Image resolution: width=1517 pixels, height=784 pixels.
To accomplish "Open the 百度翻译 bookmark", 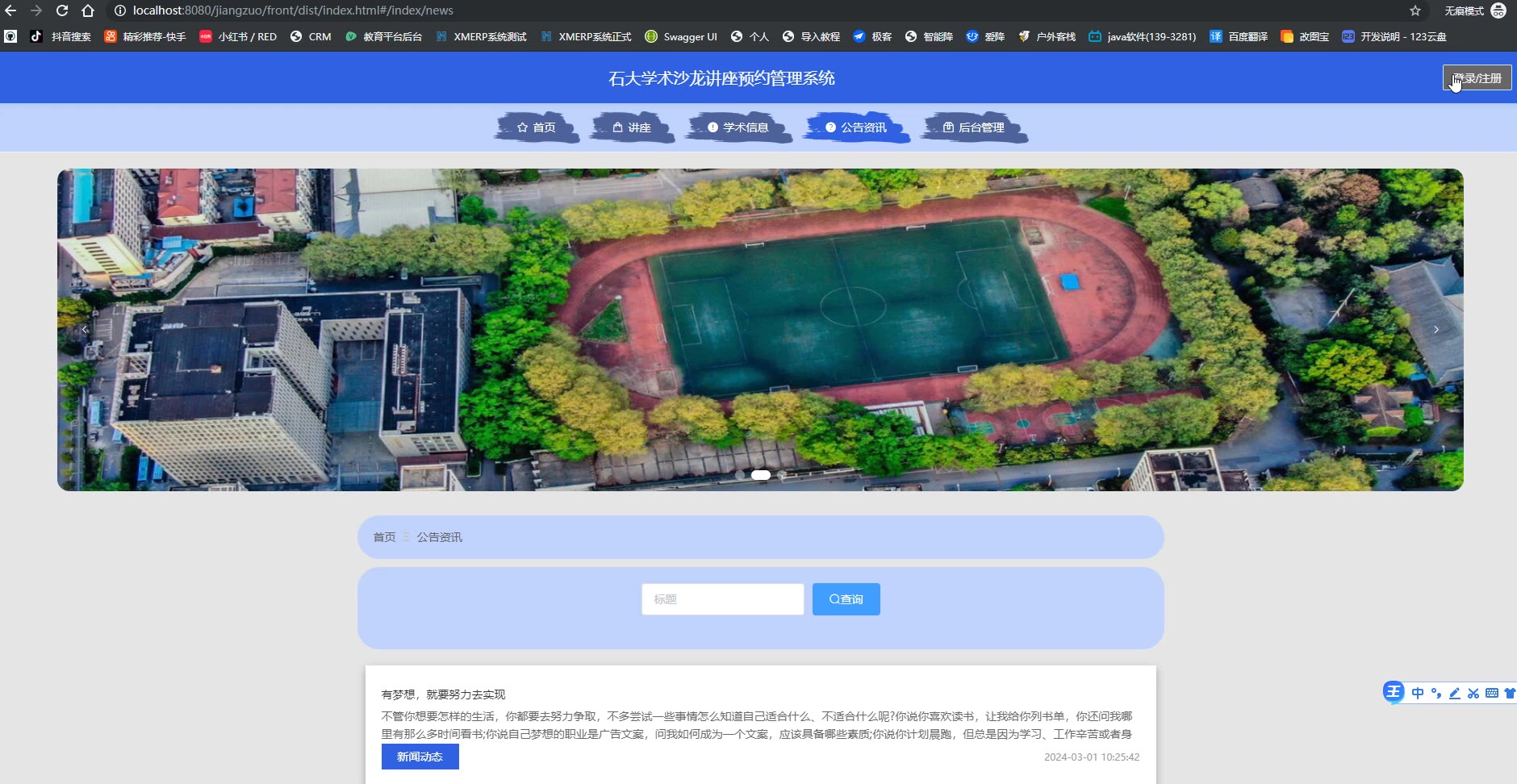I will point(1239,36).
